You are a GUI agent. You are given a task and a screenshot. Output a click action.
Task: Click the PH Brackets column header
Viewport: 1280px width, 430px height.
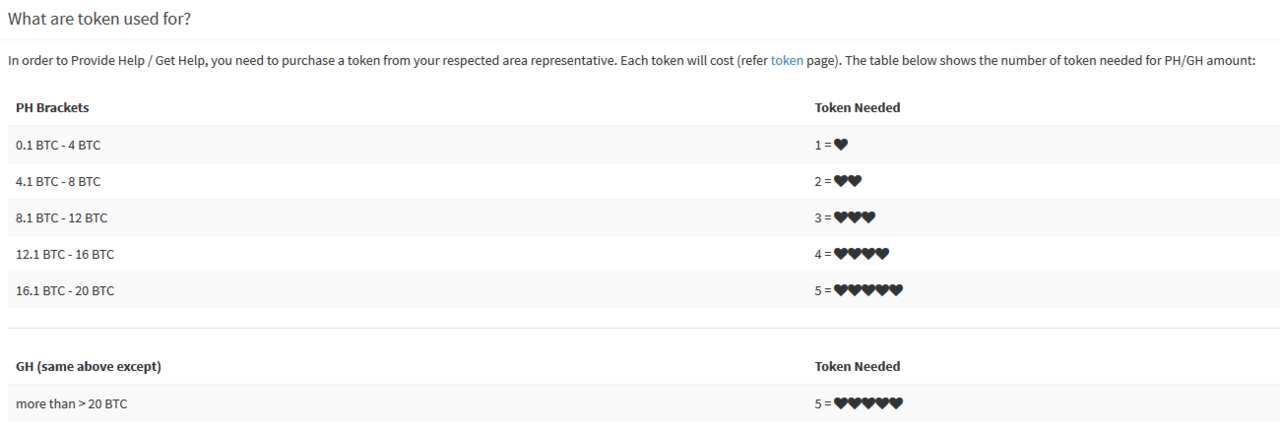[x=52, y=107]
